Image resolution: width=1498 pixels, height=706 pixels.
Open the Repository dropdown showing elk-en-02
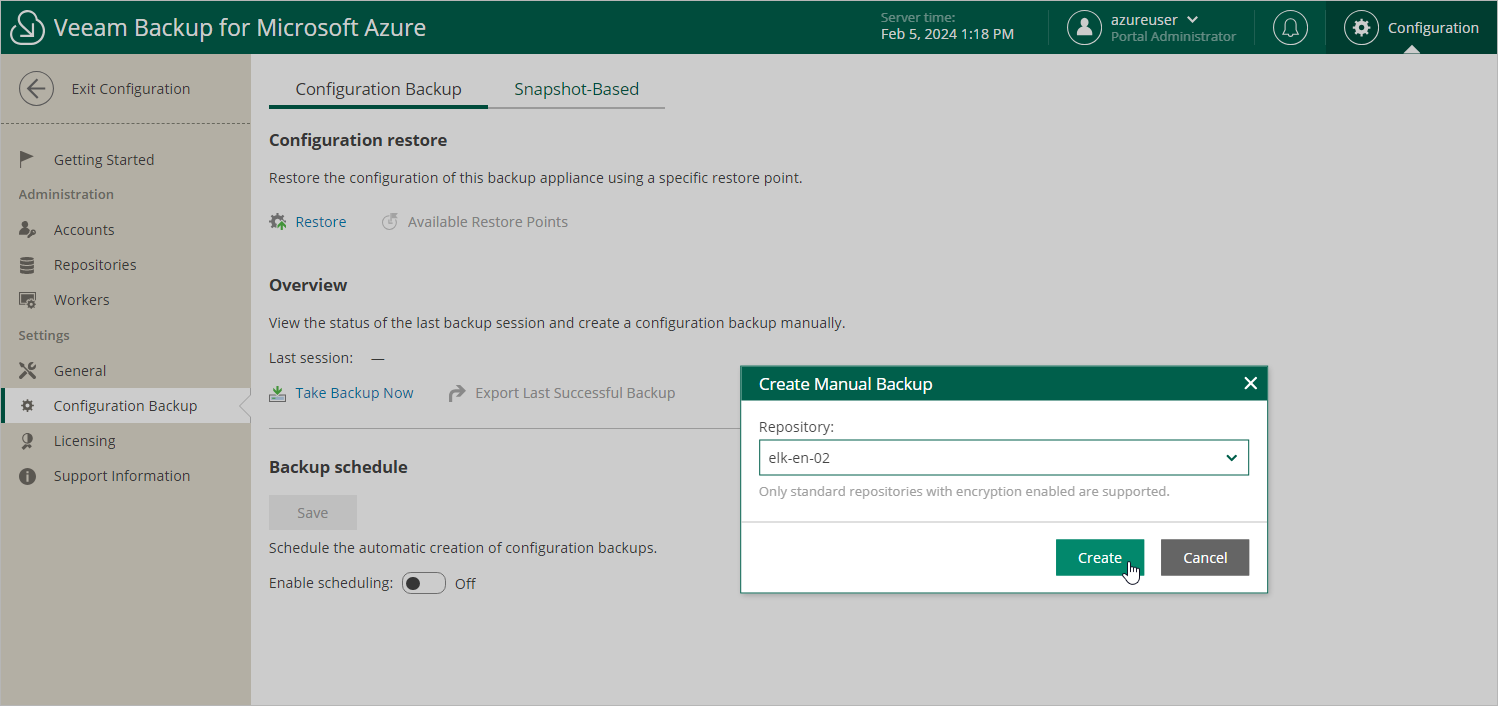coord(1004,458)
